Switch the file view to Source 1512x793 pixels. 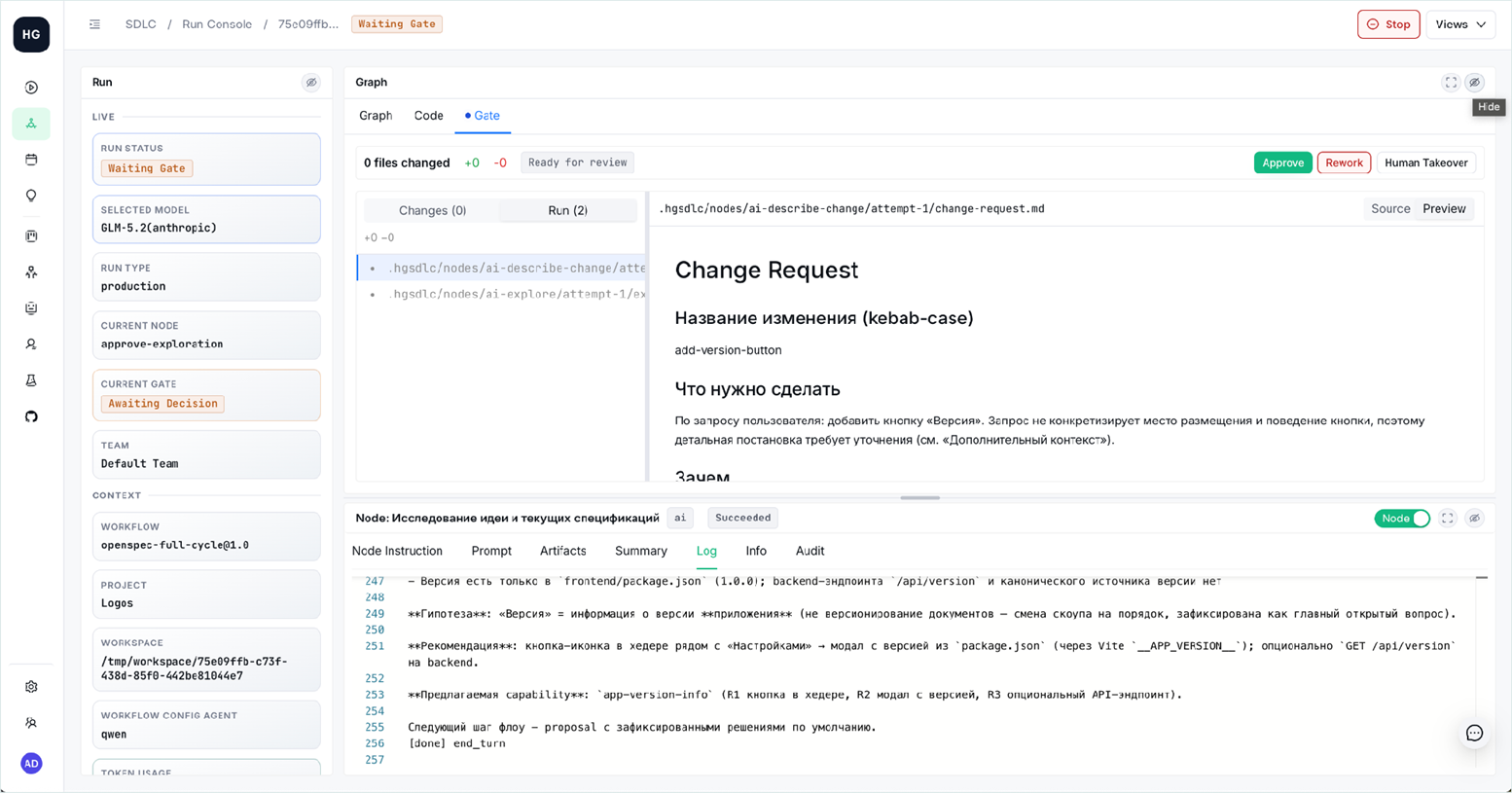[x=1390, y=209]
